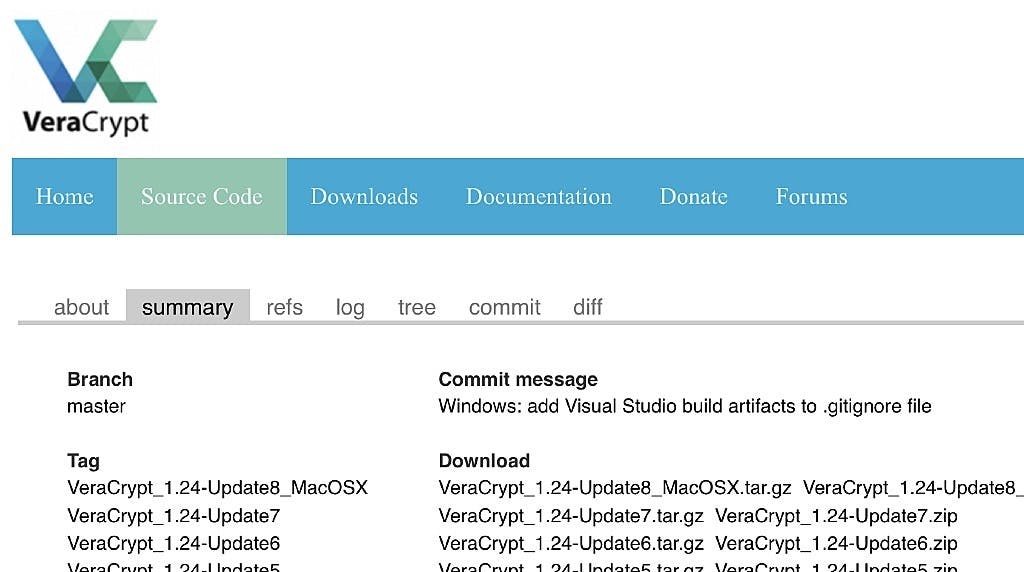Download VeraCrypt_1.24-Update7.zip

click(836, 516)
